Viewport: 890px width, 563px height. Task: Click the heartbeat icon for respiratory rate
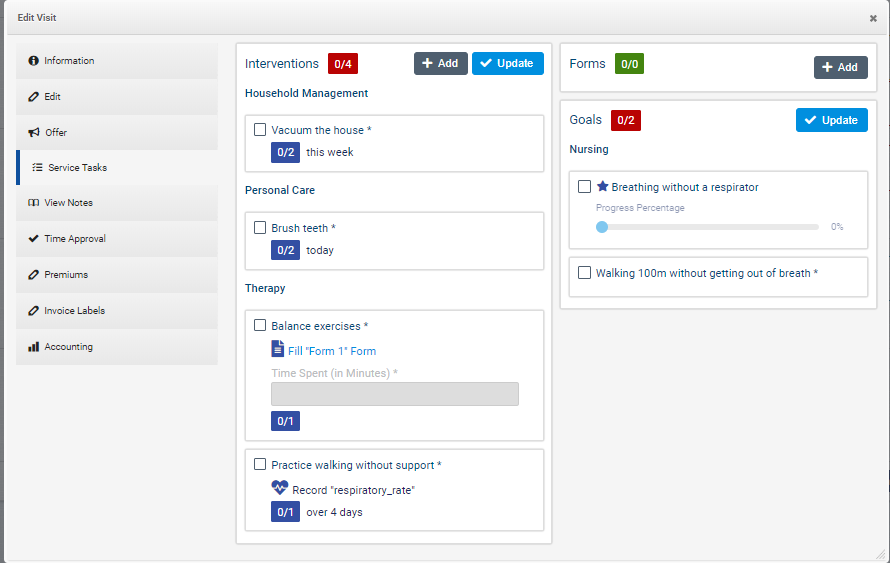pyautogui.click(x=279, y=489)
